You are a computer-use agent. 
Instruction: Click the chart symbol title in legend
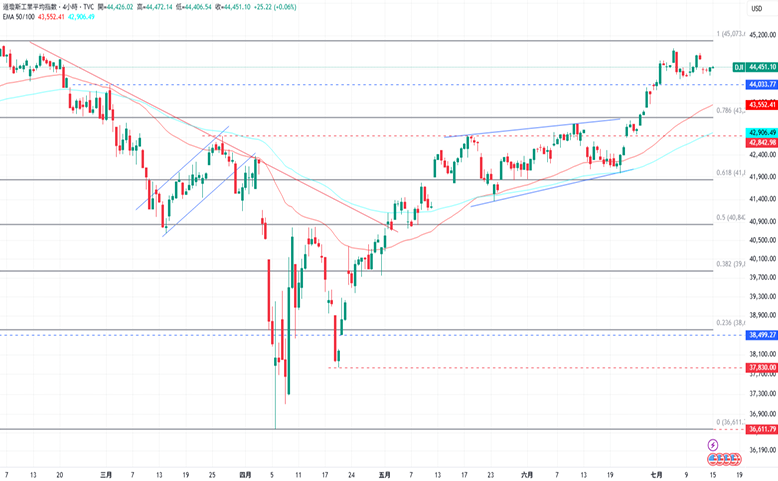click(x=48, y=7)
